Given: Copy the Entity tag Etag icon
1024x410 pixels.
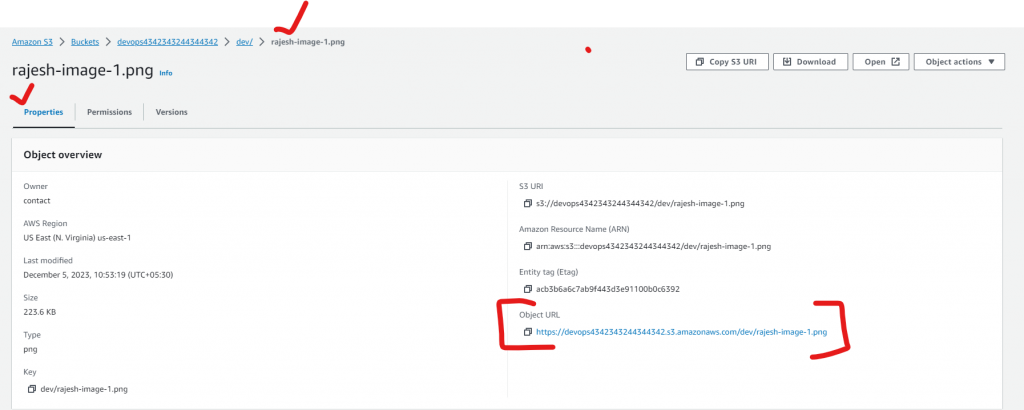Looking at the screenshot, I should [528, 289].
